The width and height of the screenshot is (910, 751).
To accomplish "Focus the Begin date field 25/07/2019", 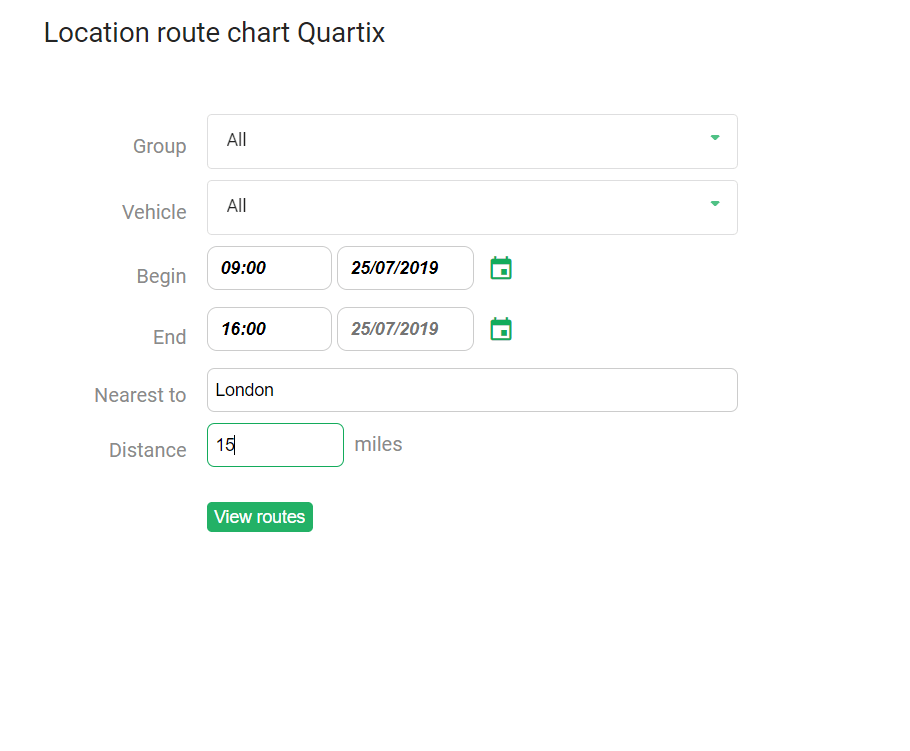I will 405,268.
